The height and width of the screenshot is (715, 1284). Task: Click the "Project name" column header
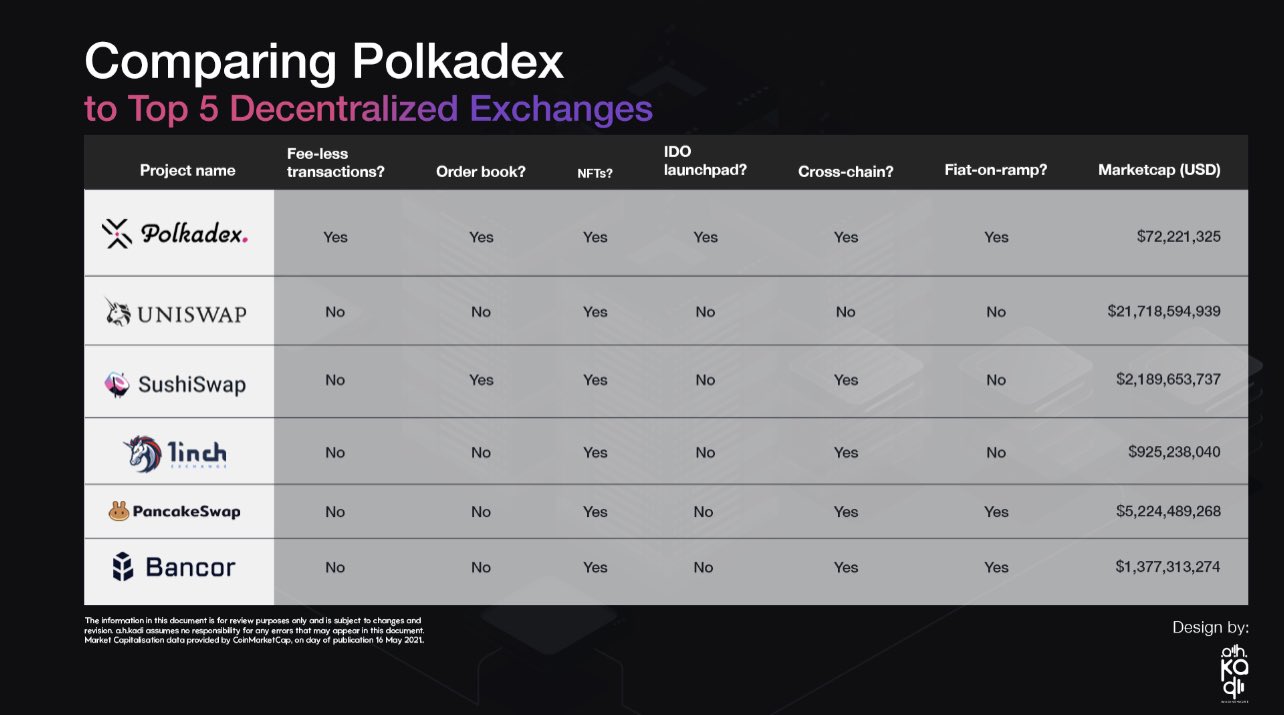187,171
